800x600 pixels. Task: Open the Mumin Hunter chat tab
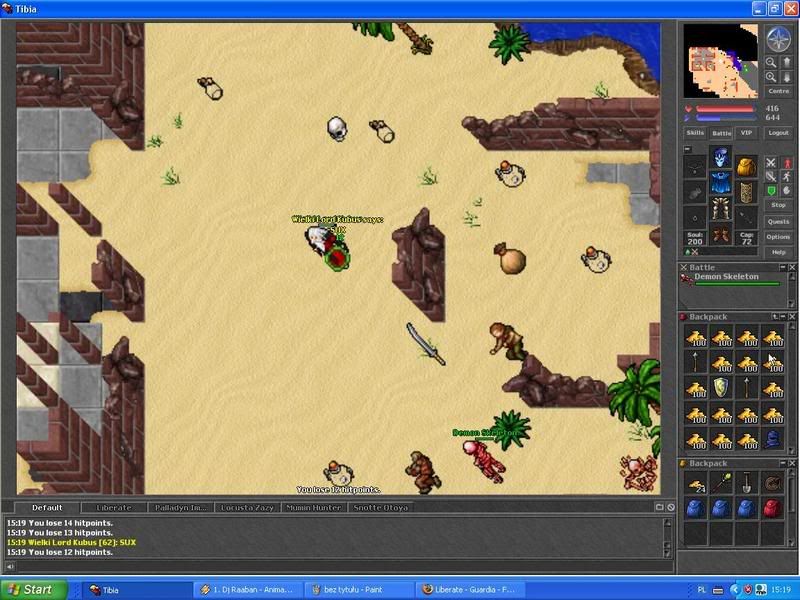(314, 508)
